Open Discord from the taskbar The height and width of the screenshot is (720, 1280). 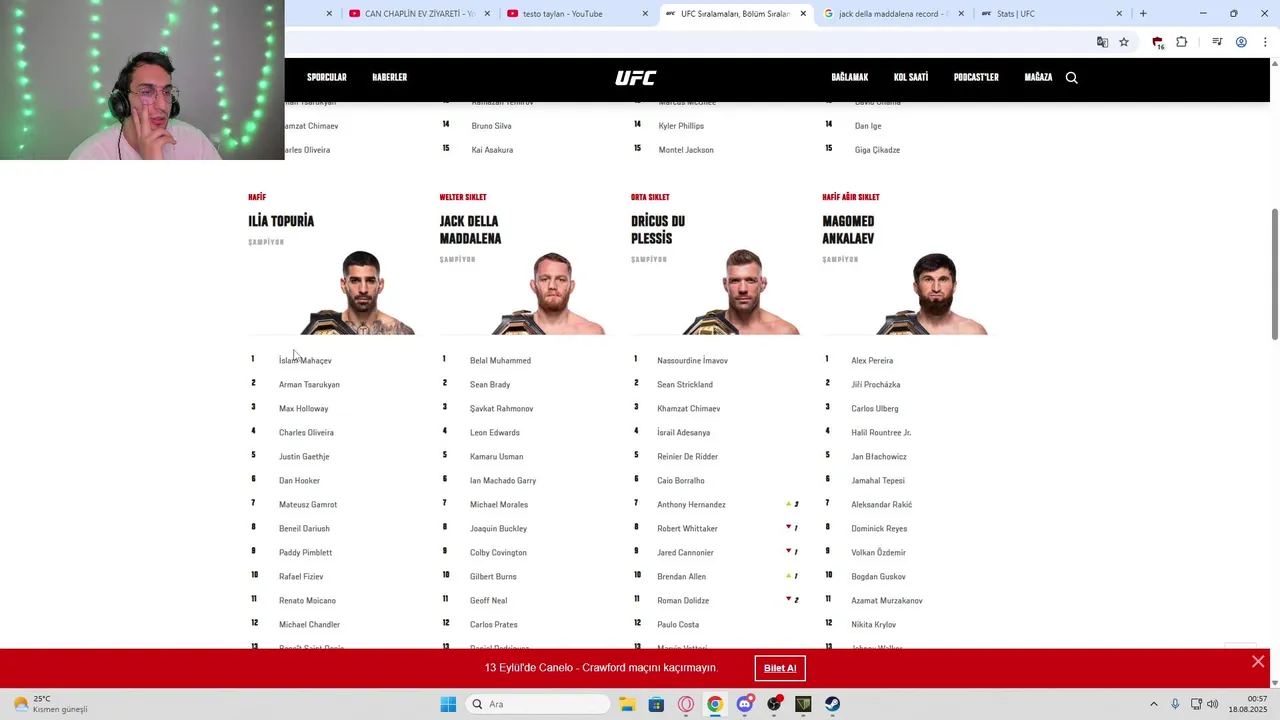[744, 704]
